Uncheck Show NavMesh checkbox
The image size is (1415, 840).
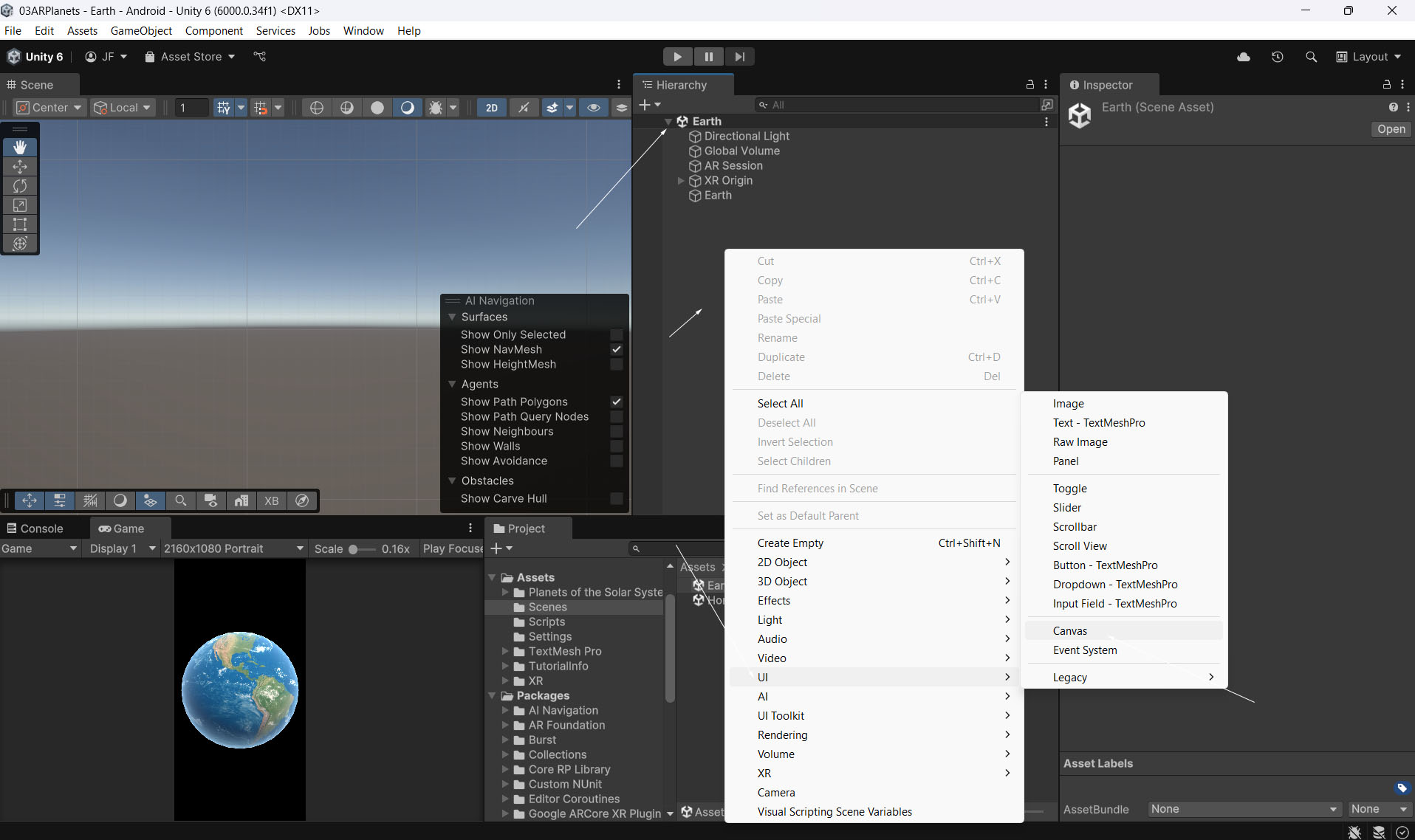pyautogui.click(x=616, y=350)
